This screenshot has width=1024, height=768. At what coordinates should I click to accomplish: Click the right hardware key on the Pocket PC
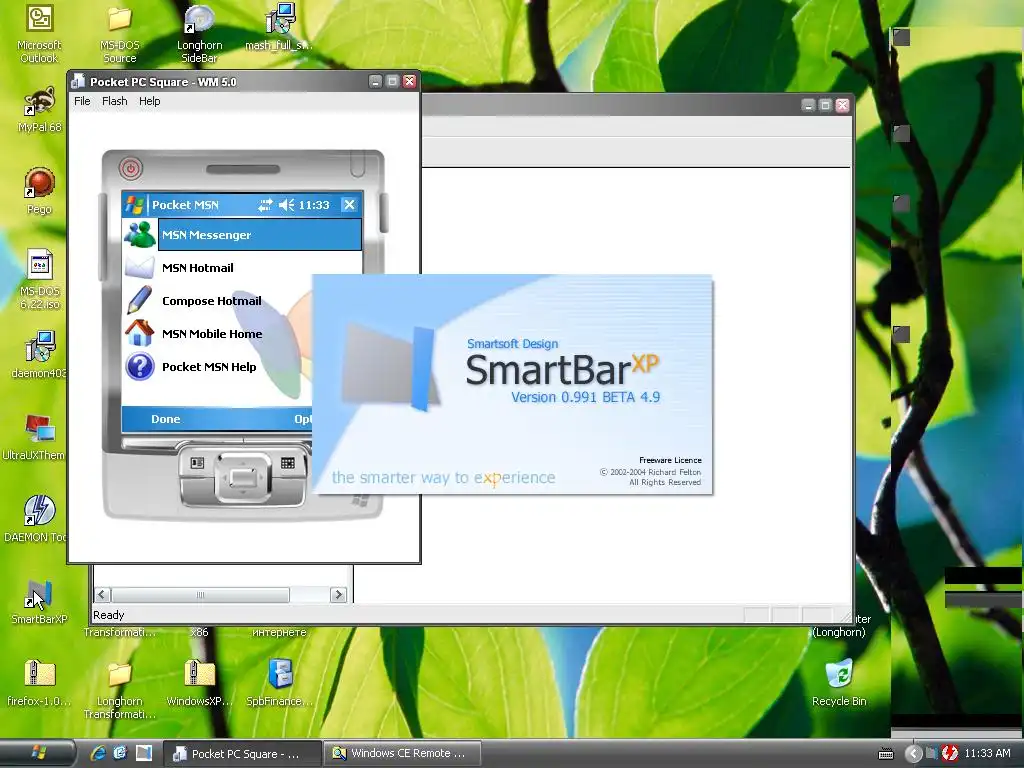[x=287, y=463]
